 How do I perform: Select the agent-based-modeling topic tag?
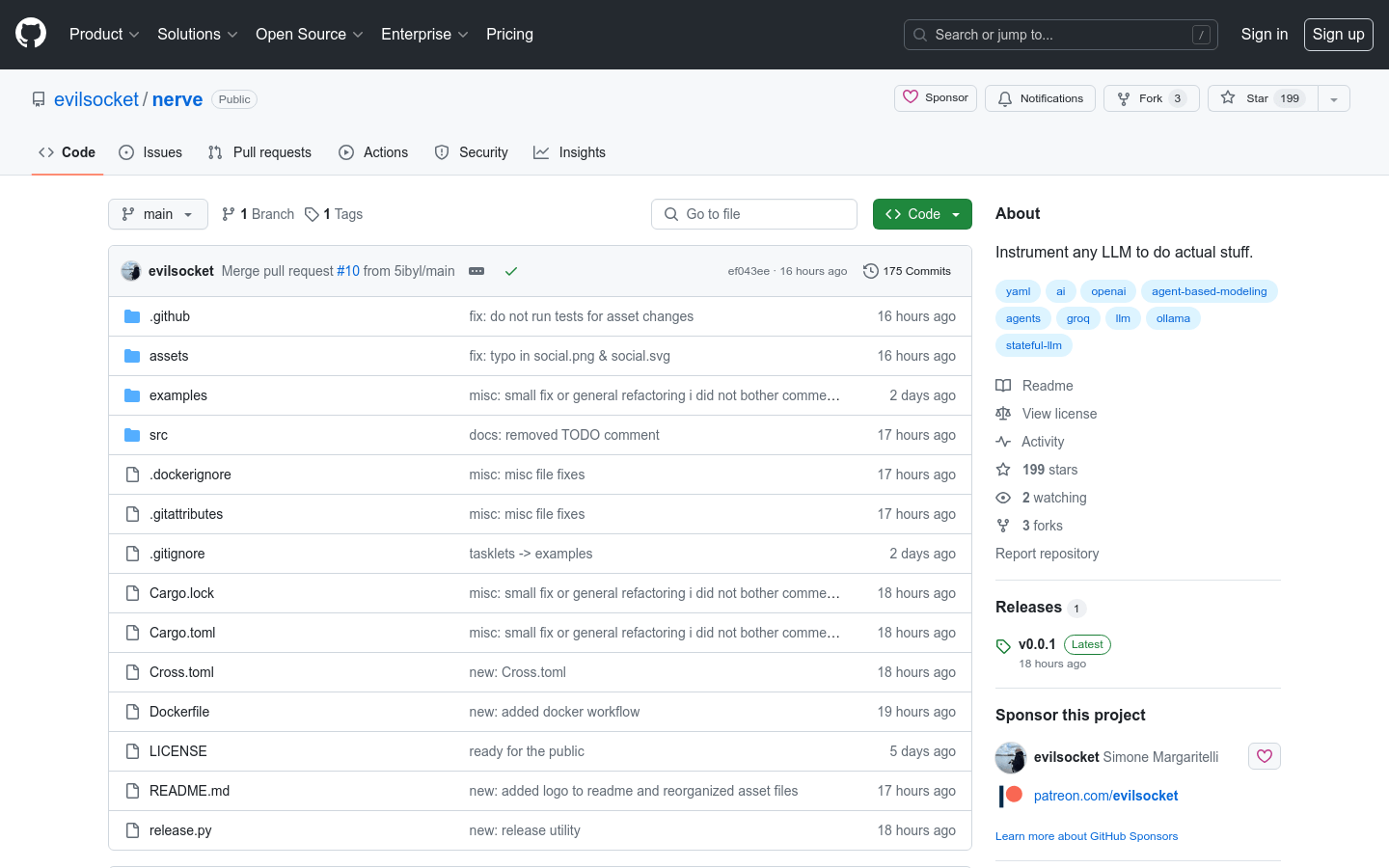(1210, 291)
